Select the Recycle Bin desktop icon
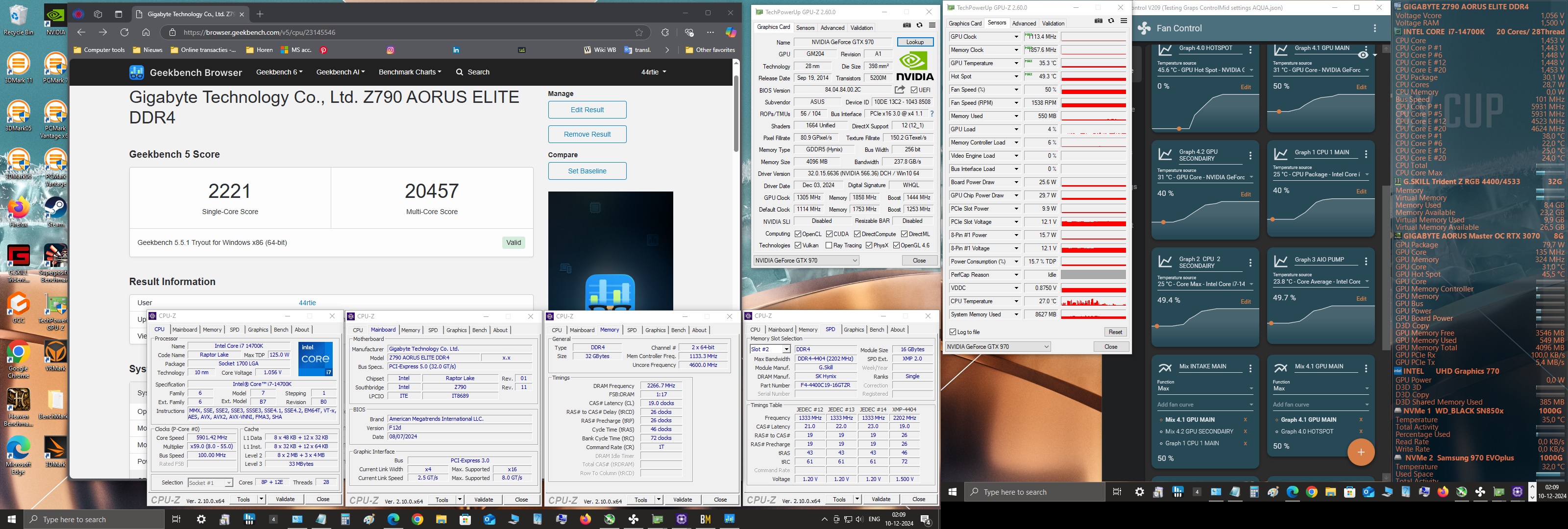Screen dimensions: 1568x529 tap(18, 20)
